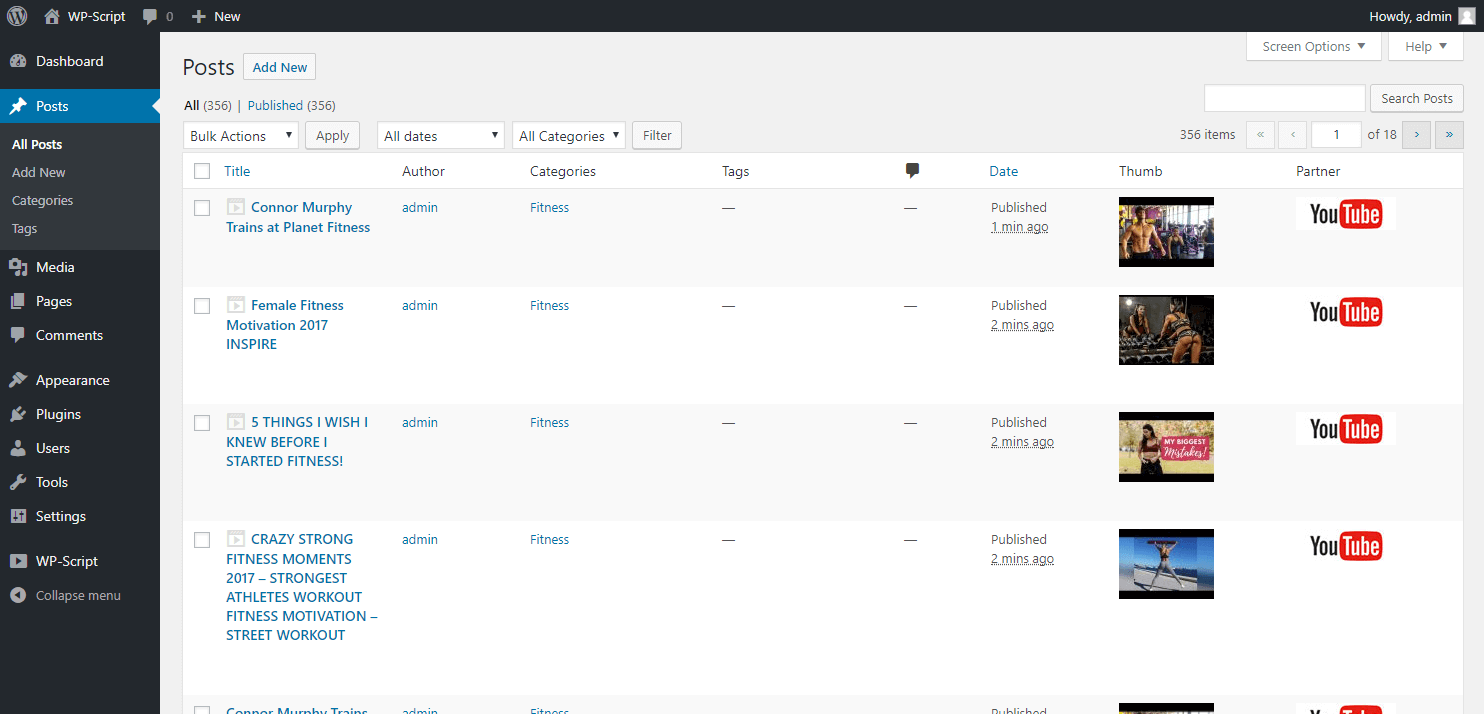Screen dimensions: 1484x714
Task: Open the Bulk Actions dropdown
Action: coord(241,136)
